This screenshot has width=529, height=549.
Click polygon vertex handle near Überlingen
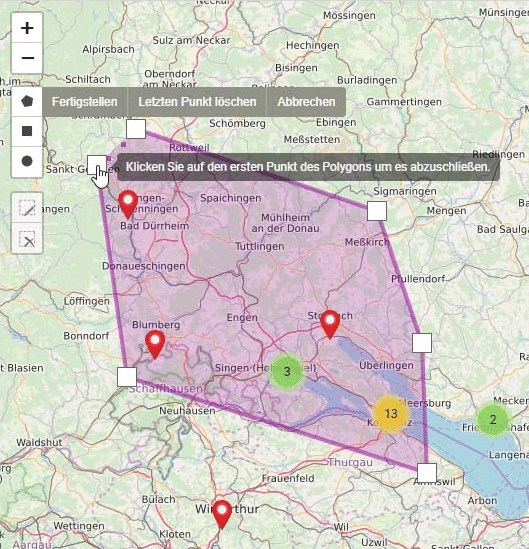coord(422,343)
